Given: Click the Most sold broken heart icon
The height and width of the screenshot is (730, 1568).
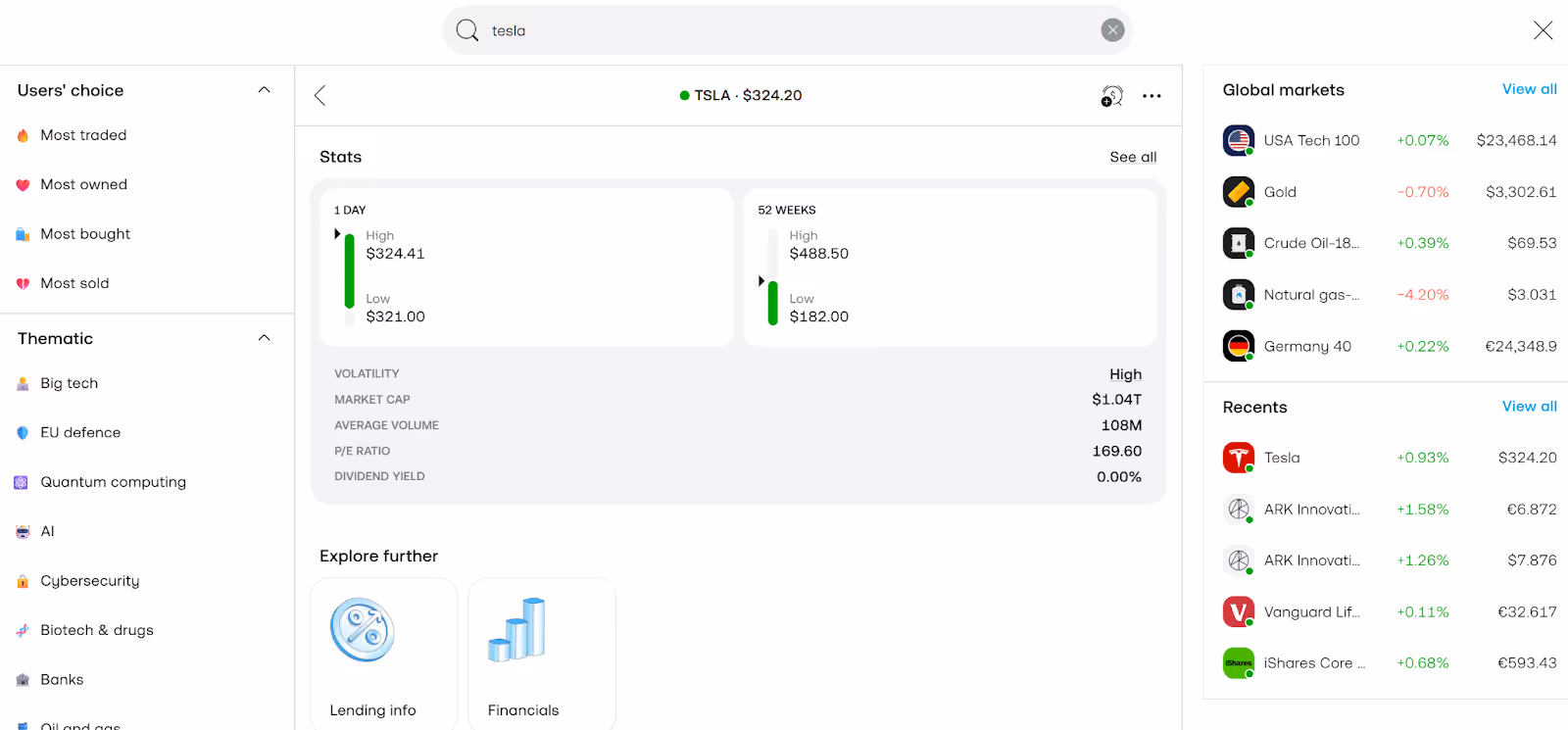Looking at the screenshot, I should [x=23, y=283].
